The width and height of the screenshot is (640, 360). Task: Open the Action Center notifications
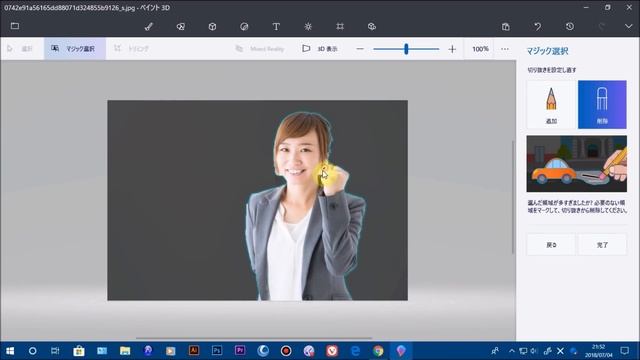[624, 351]
